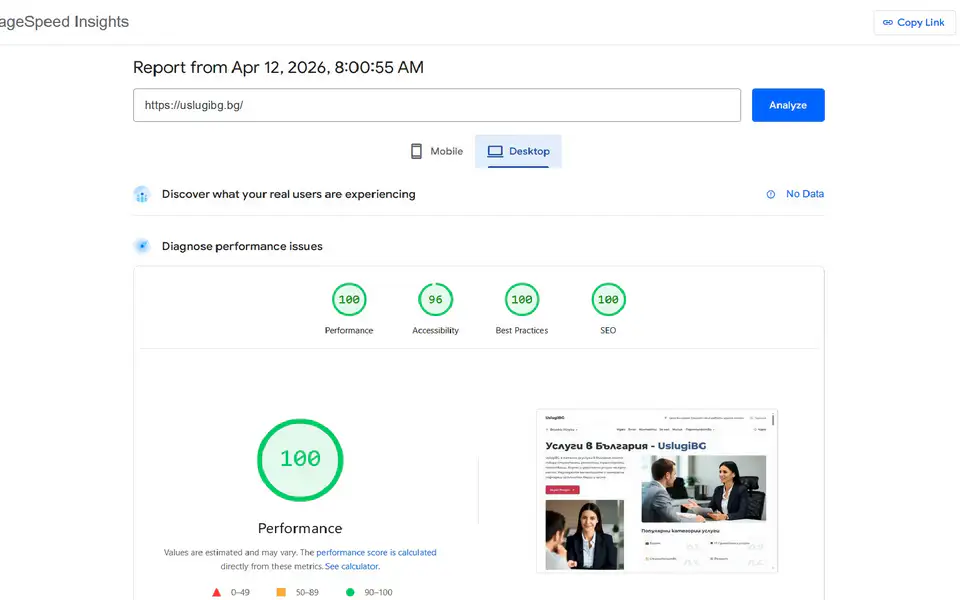Click the diagnose performance issues icon
The width and height of the screenshot is (960, 600).
pyautogui.click(x=142, y=246)
